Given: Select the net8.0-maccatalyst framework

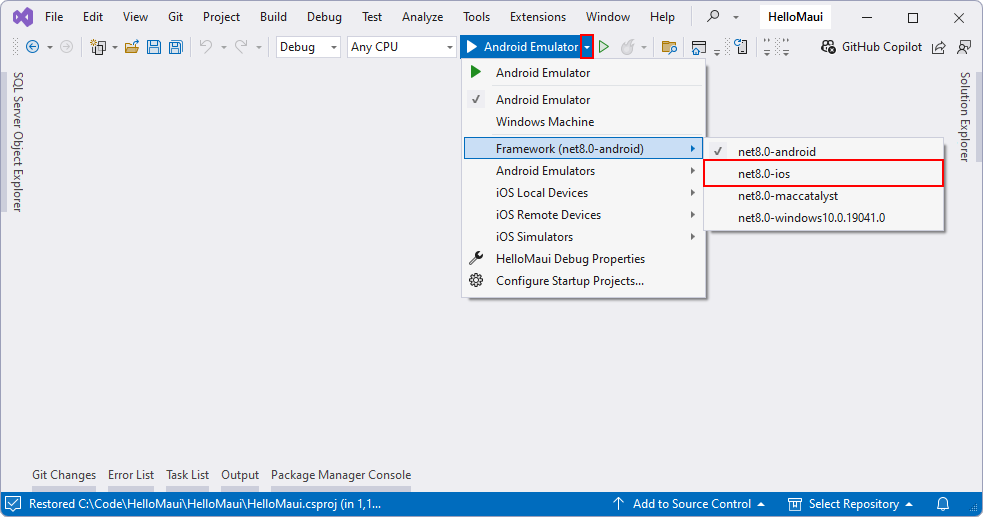Looking at the screenshot, I should coord(824,196).
